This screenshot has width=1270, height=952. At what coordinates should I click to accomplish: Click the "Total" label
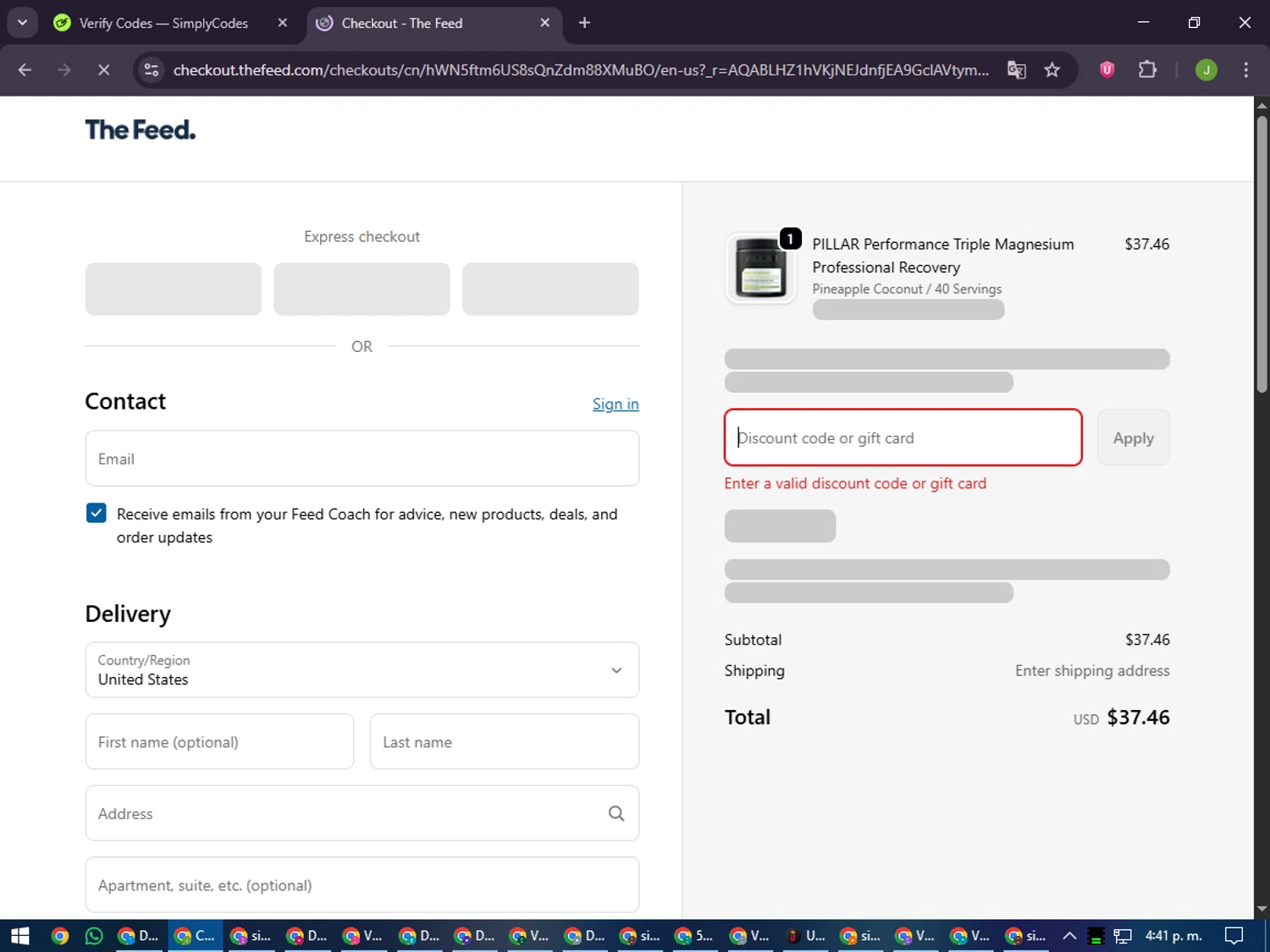point(748,718)
